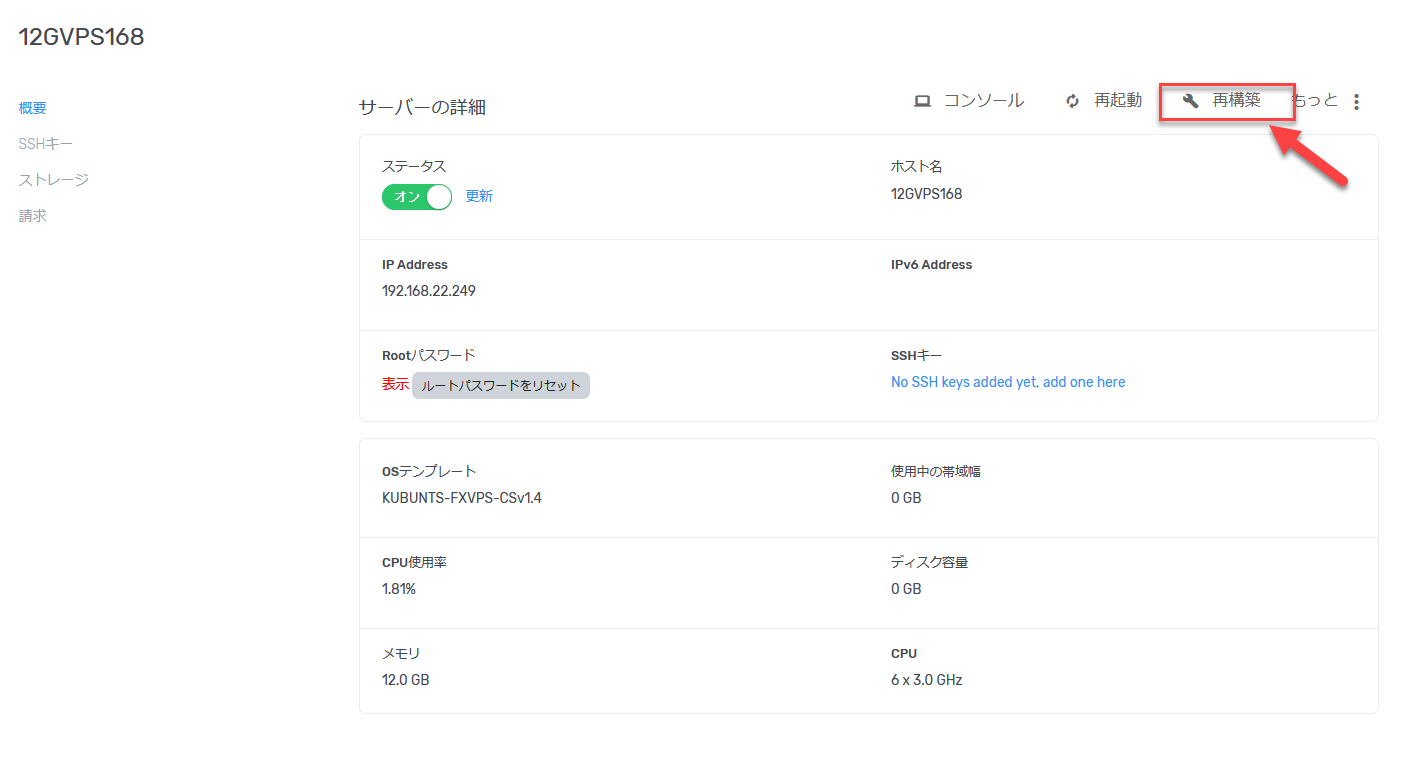Click the refresh icon beside 再起動

pyautogui.click(x=1071, y=100)
